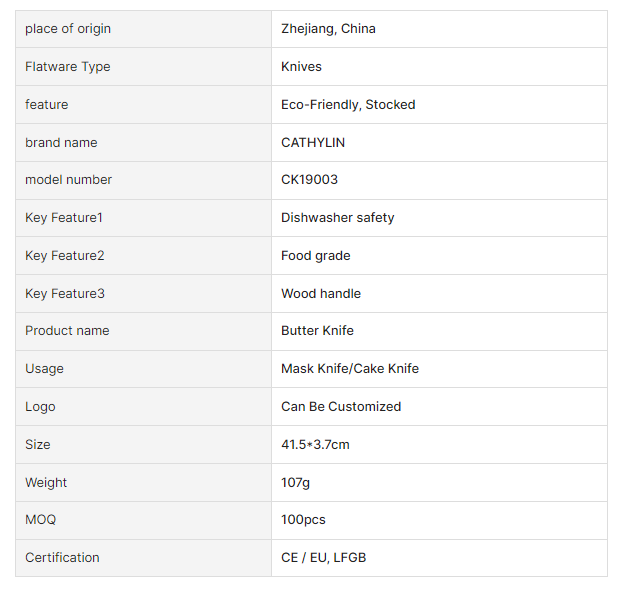Click the 'place of origin' label cell
This screenshot has width=622, height=591.
68,29
